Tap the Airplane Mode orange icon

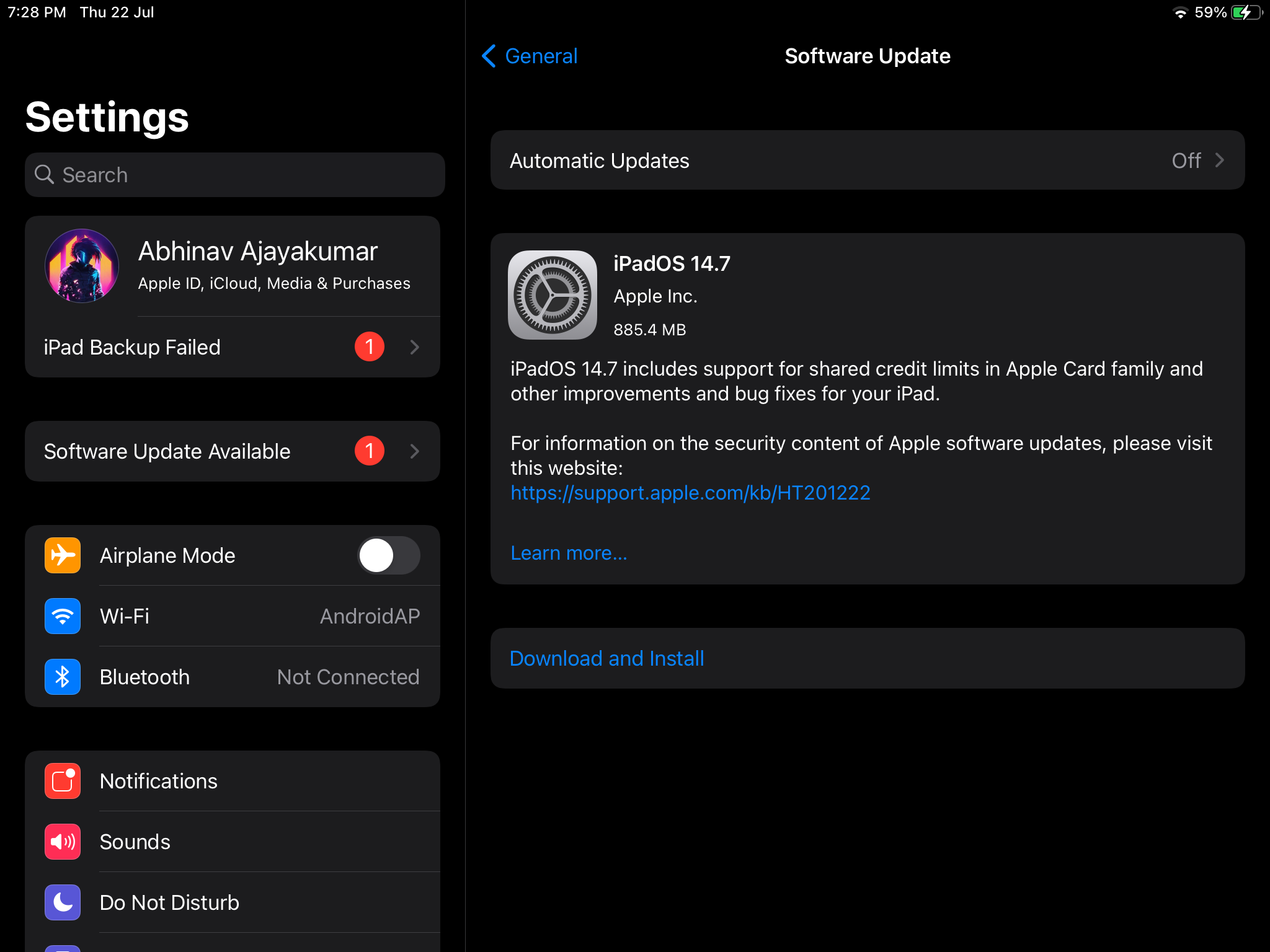coord(63,555)
